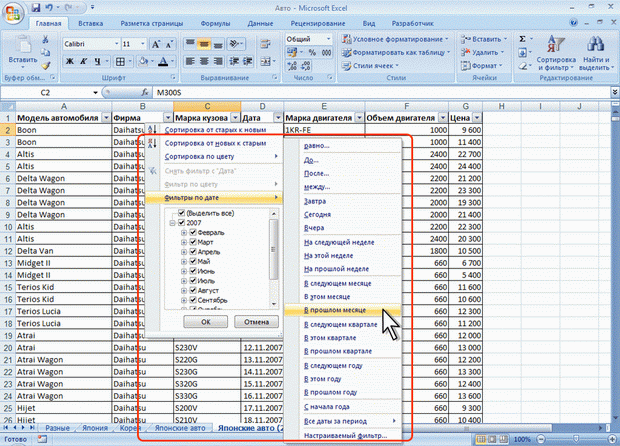Click Отмена in the filter menu
The width and height of the screenshot is (620, 446).
coord(256,322)
